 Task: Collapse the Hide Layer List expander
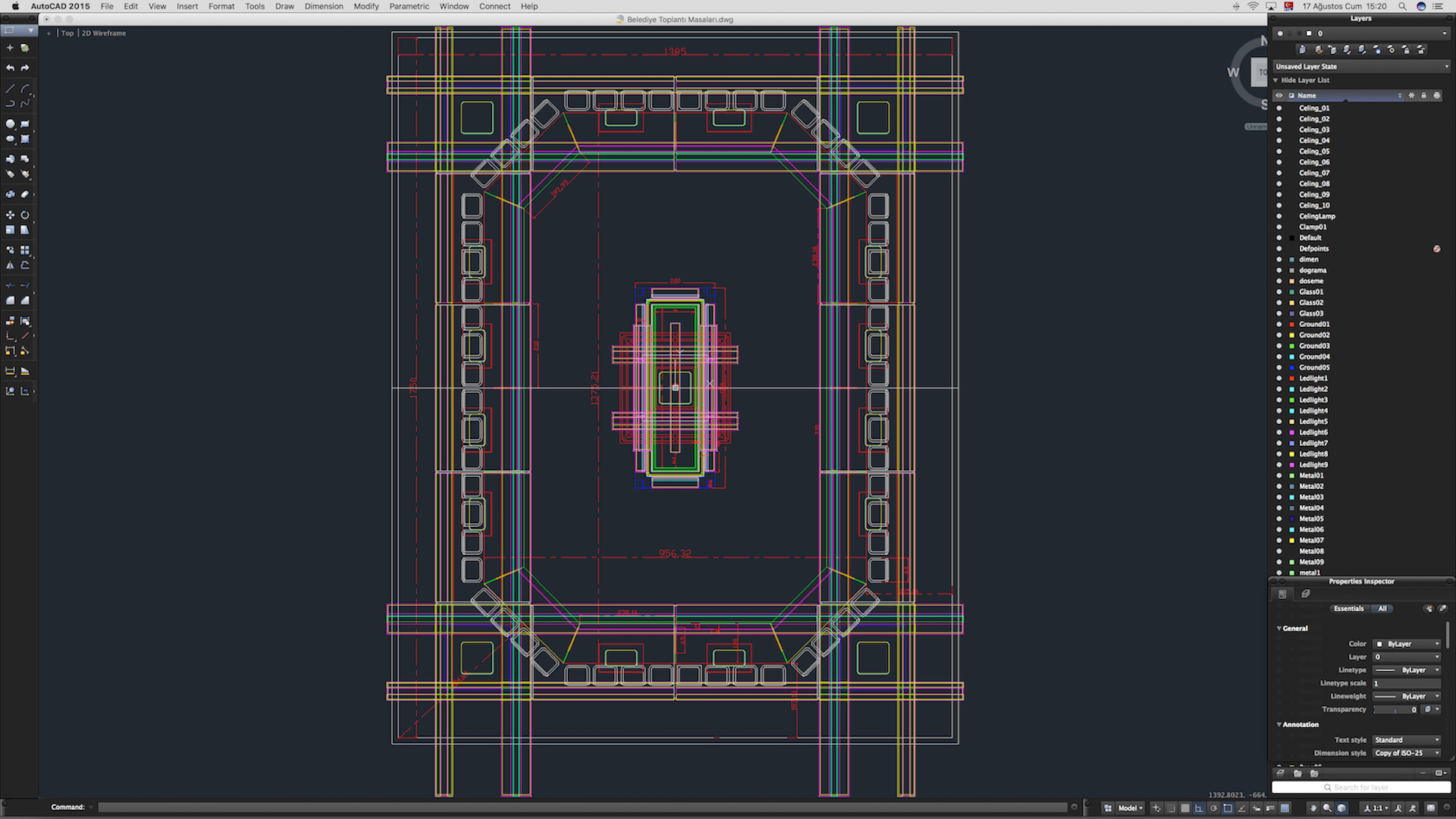(x=1276, y=80)
